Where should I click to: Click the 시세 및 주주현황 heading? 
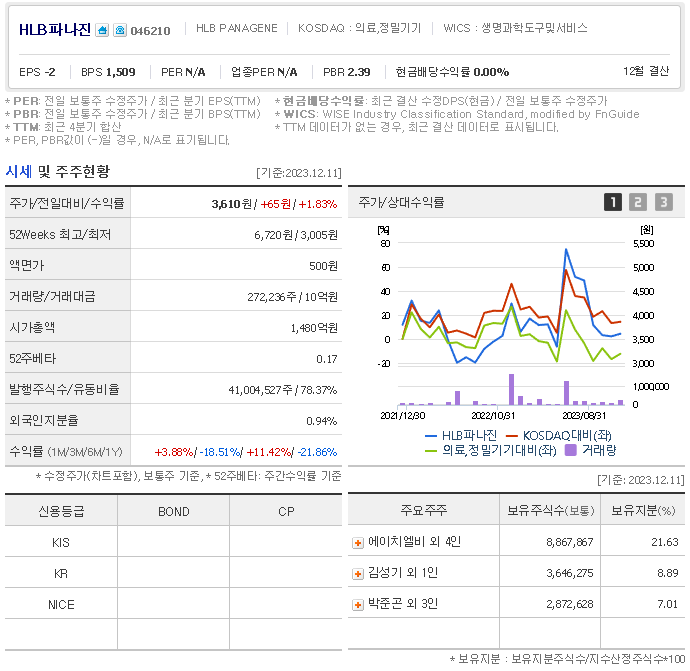(57, 171)
